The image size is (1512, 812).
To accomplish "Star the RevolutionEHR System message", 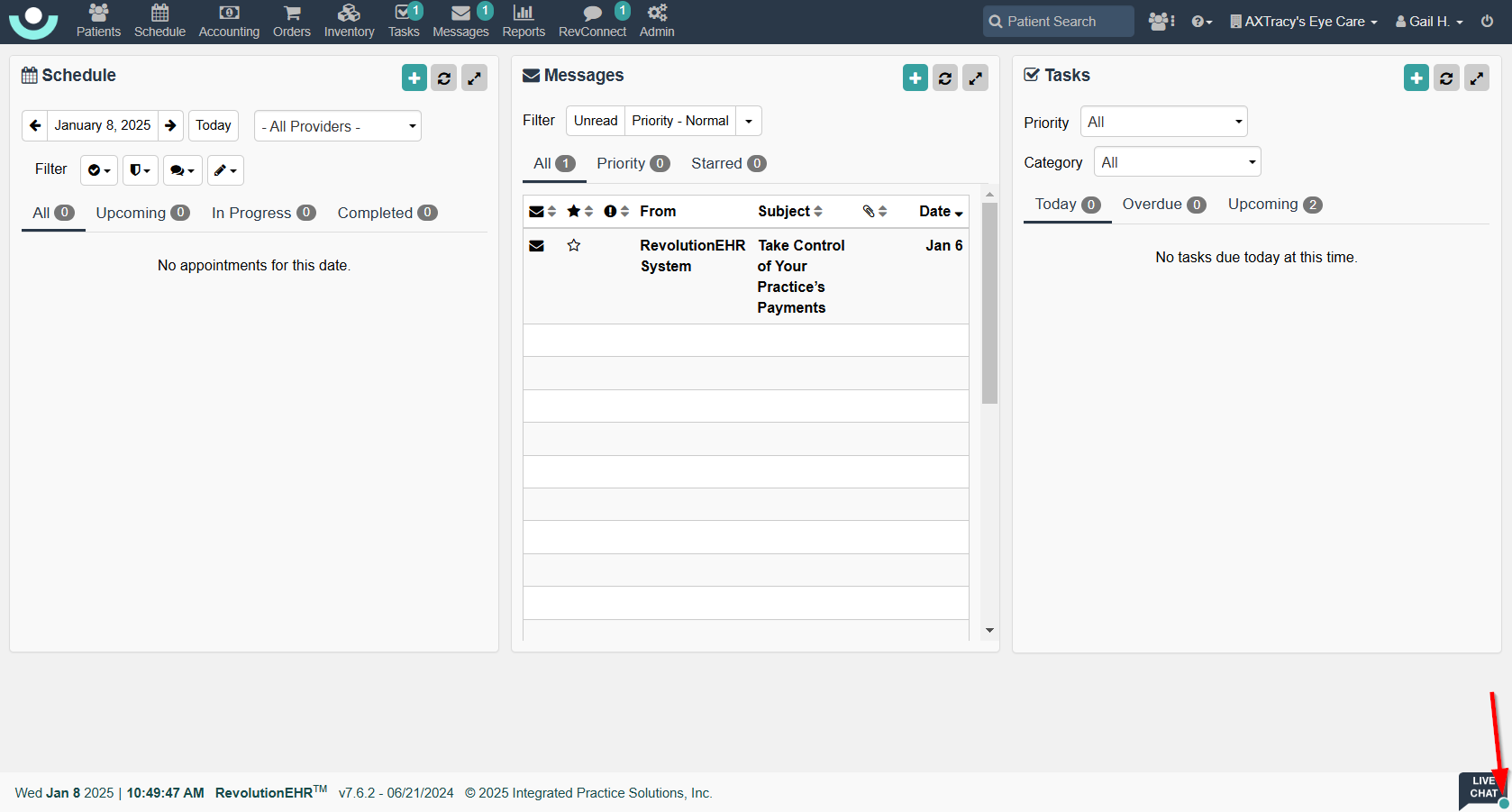I will coord(573,245).
